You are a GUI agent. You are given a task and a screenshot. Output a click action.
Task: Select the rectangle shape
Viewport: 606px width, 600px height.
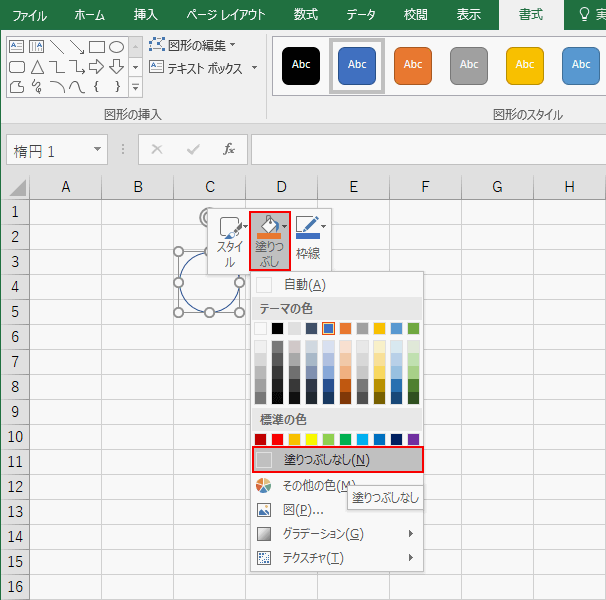point(97,47)
